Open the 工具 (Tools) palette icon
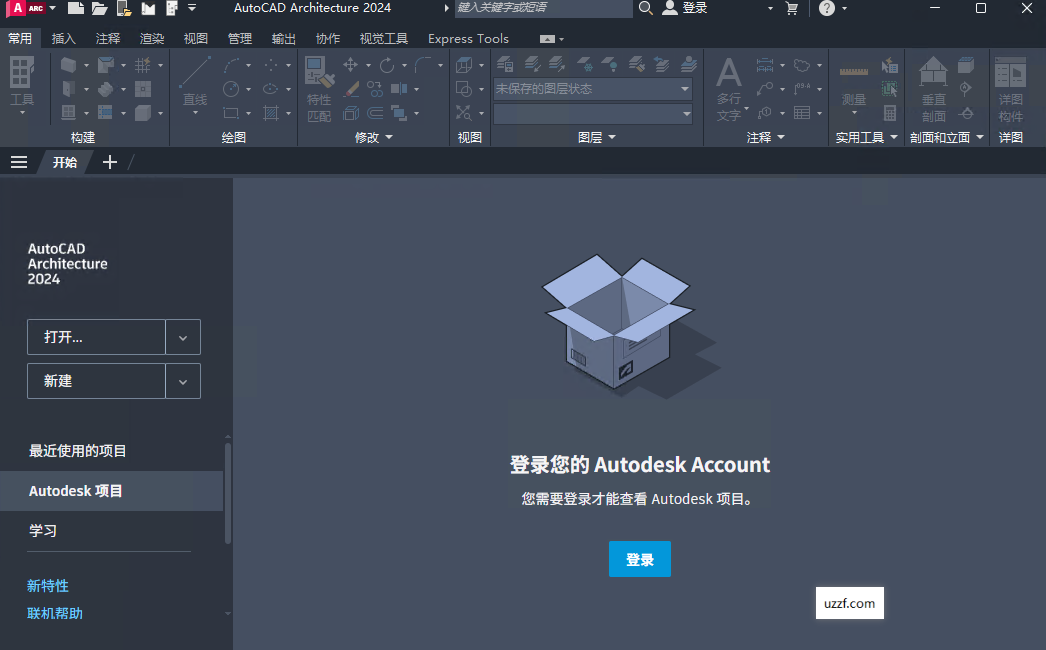This screenshot has height=650, width=1046. pos(22,75)
